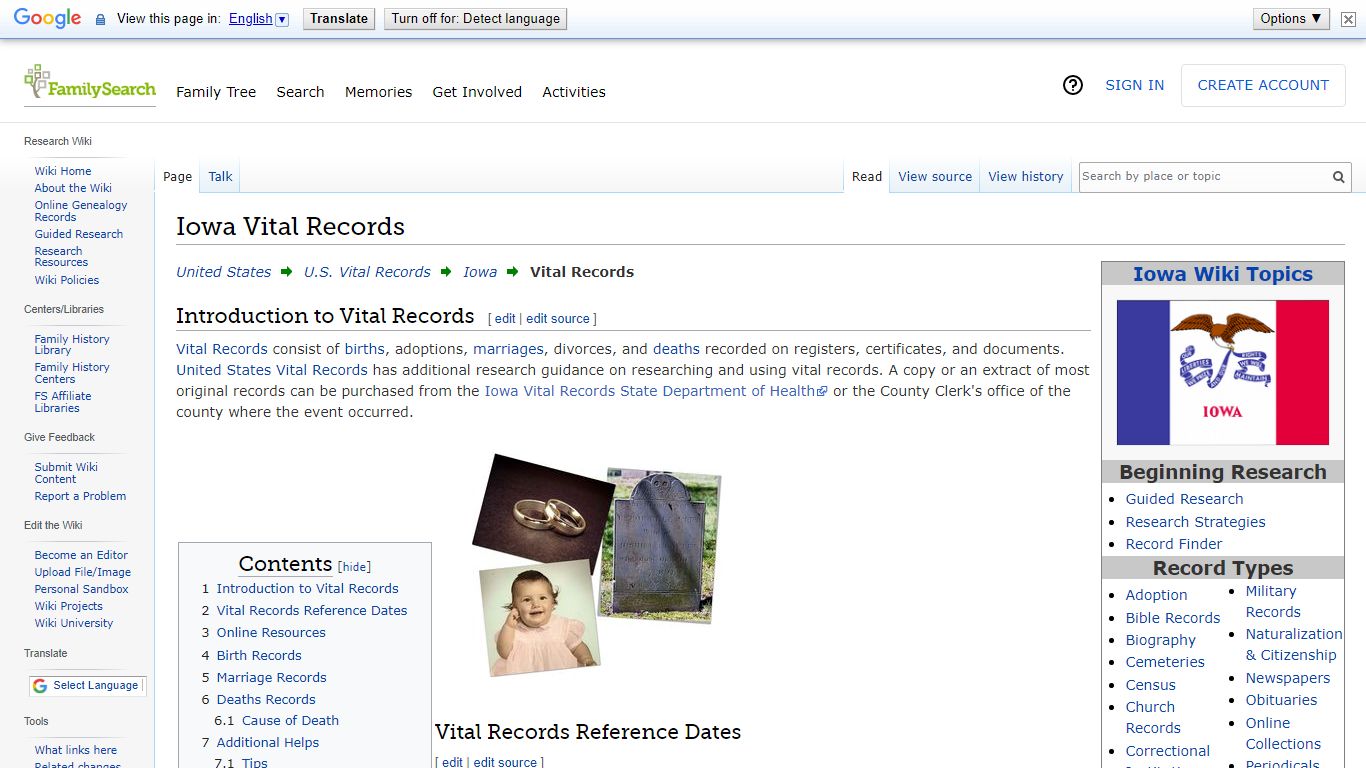Open Newspapers record type
Screen dimensions: 1366x768
point(1287,678)
